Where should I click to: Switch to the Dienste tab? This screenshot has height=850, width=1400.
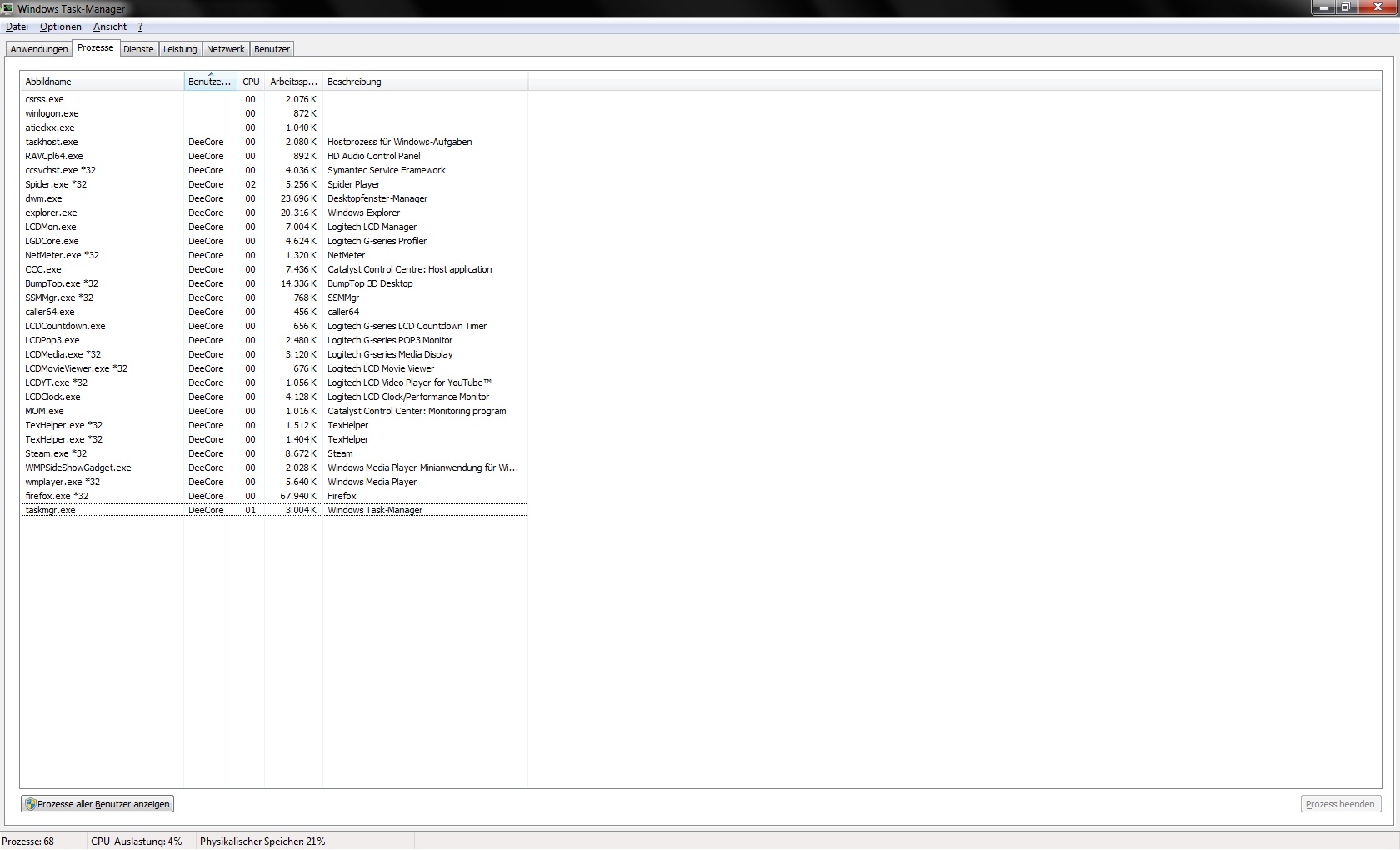pyautogui.click(x=138, y=49)
